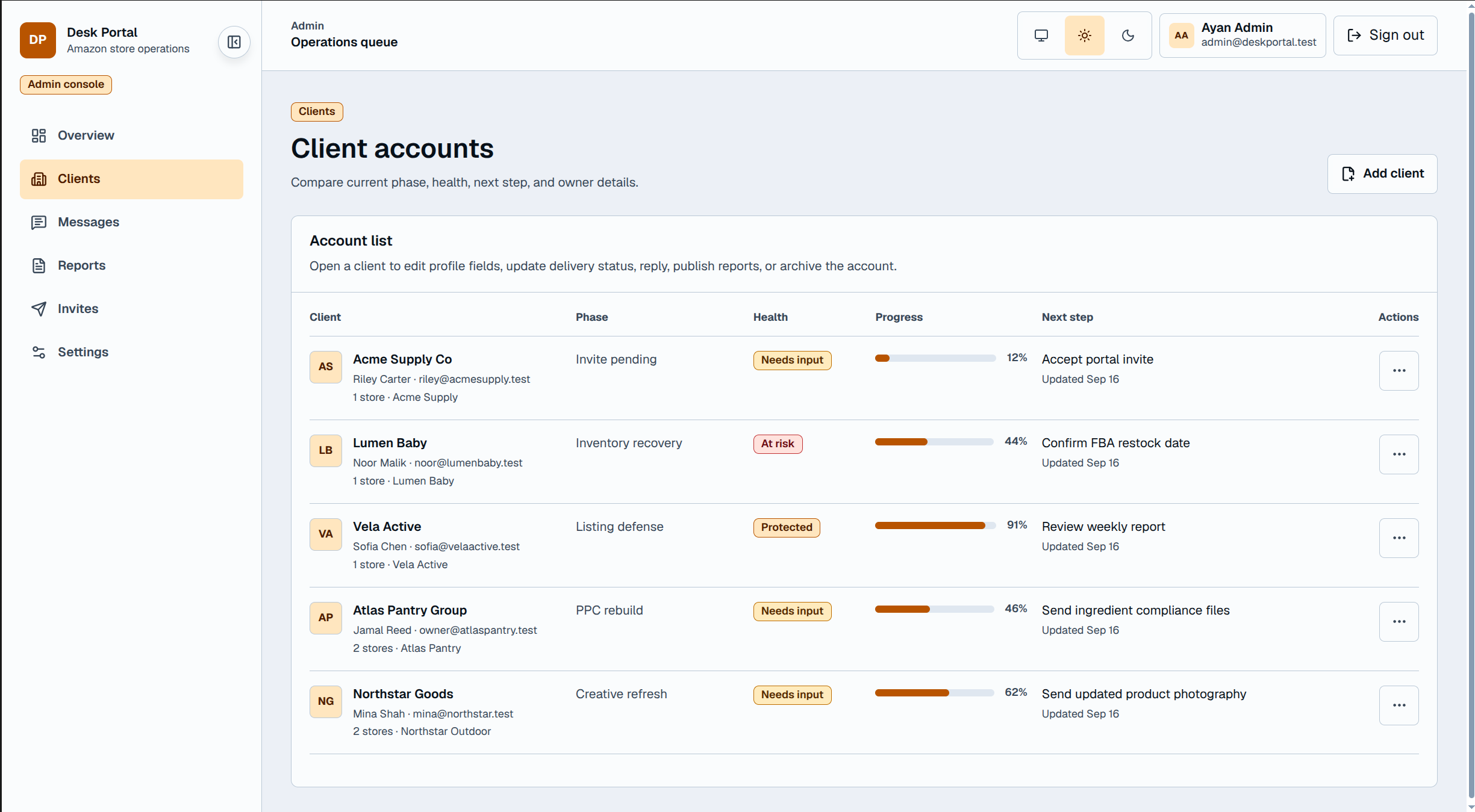The image size is (1475, 812).
Task: Open actions menu for Atlas Pantry Group
Action: pyautogui.click(x=1399, y=622)
